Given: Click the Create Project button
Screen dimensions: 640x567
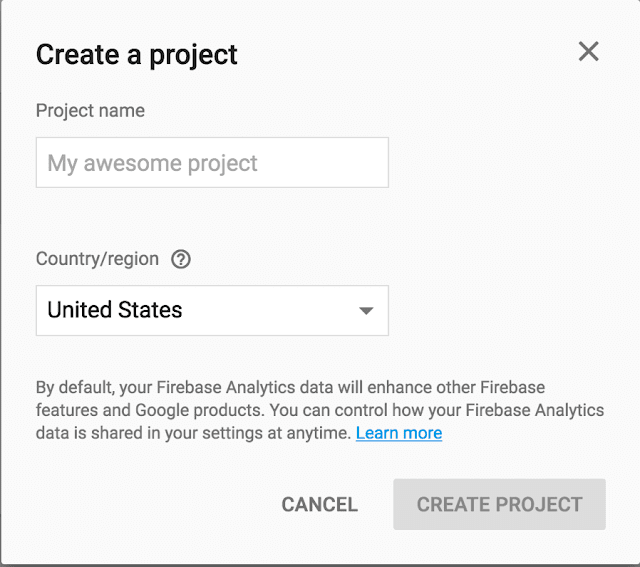Looking at the screenshot, I should [x=499, y=505].
